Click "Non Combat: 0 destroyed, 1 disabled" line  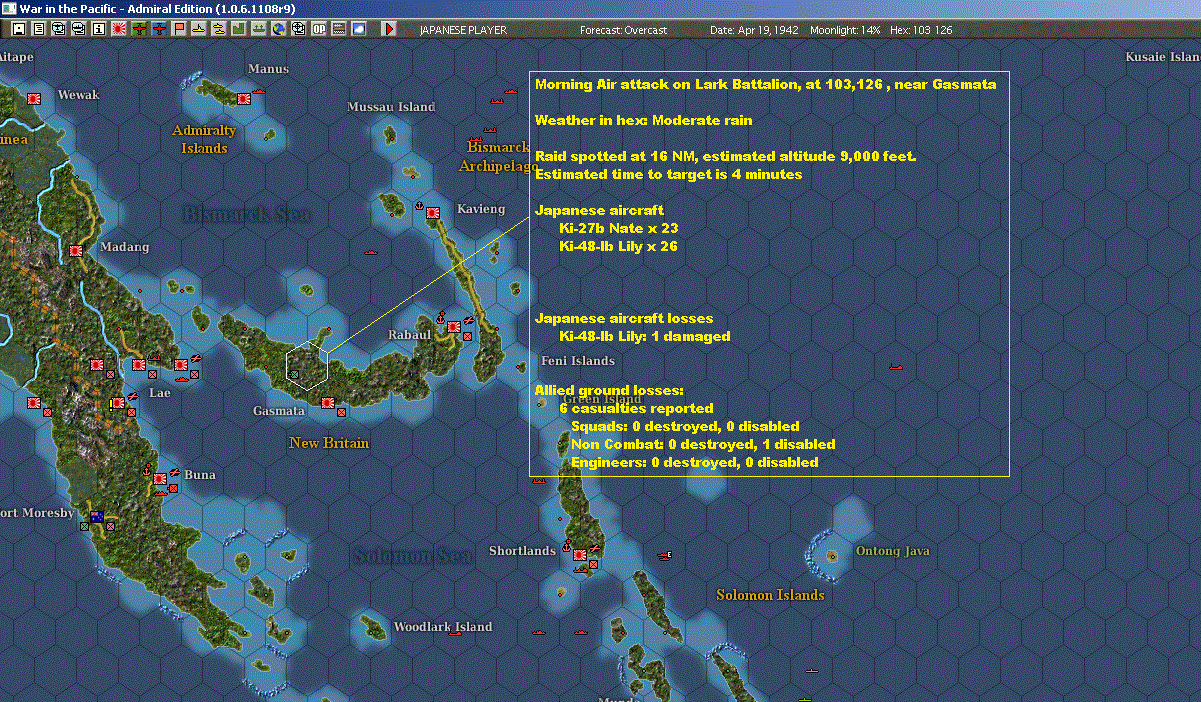703,444
